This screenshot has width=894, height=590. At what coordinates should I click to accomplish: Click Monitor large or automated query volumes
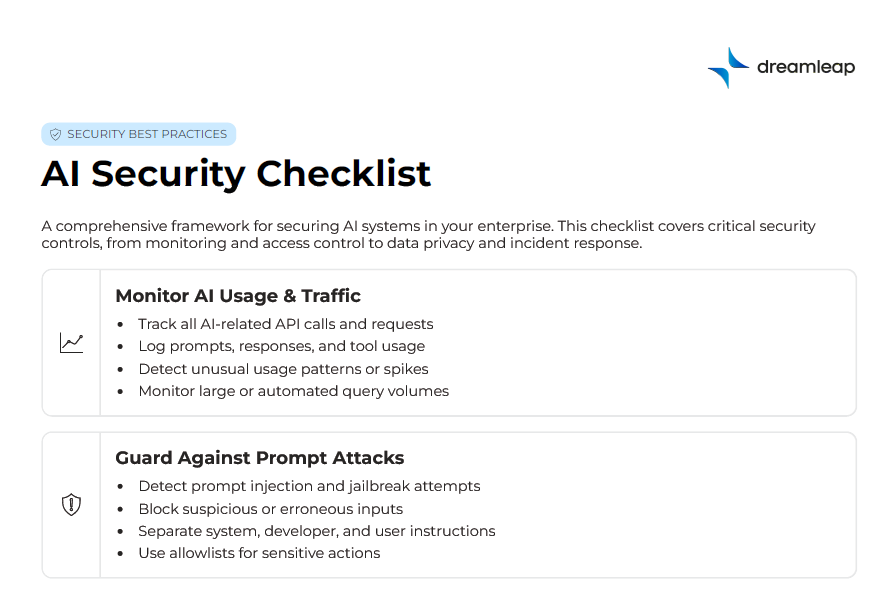294,391
